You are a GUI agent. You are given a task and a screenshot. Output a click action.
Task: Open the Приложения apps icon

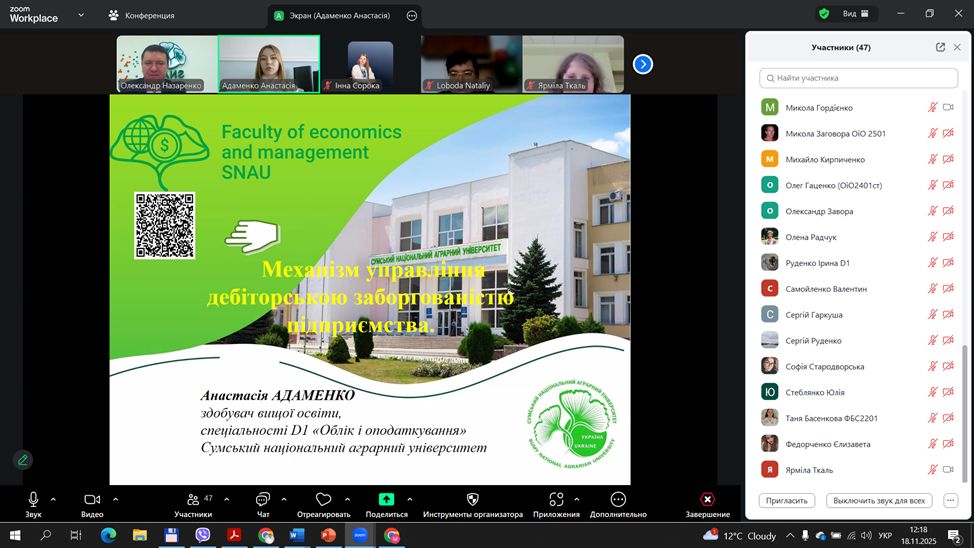point(556,499)
